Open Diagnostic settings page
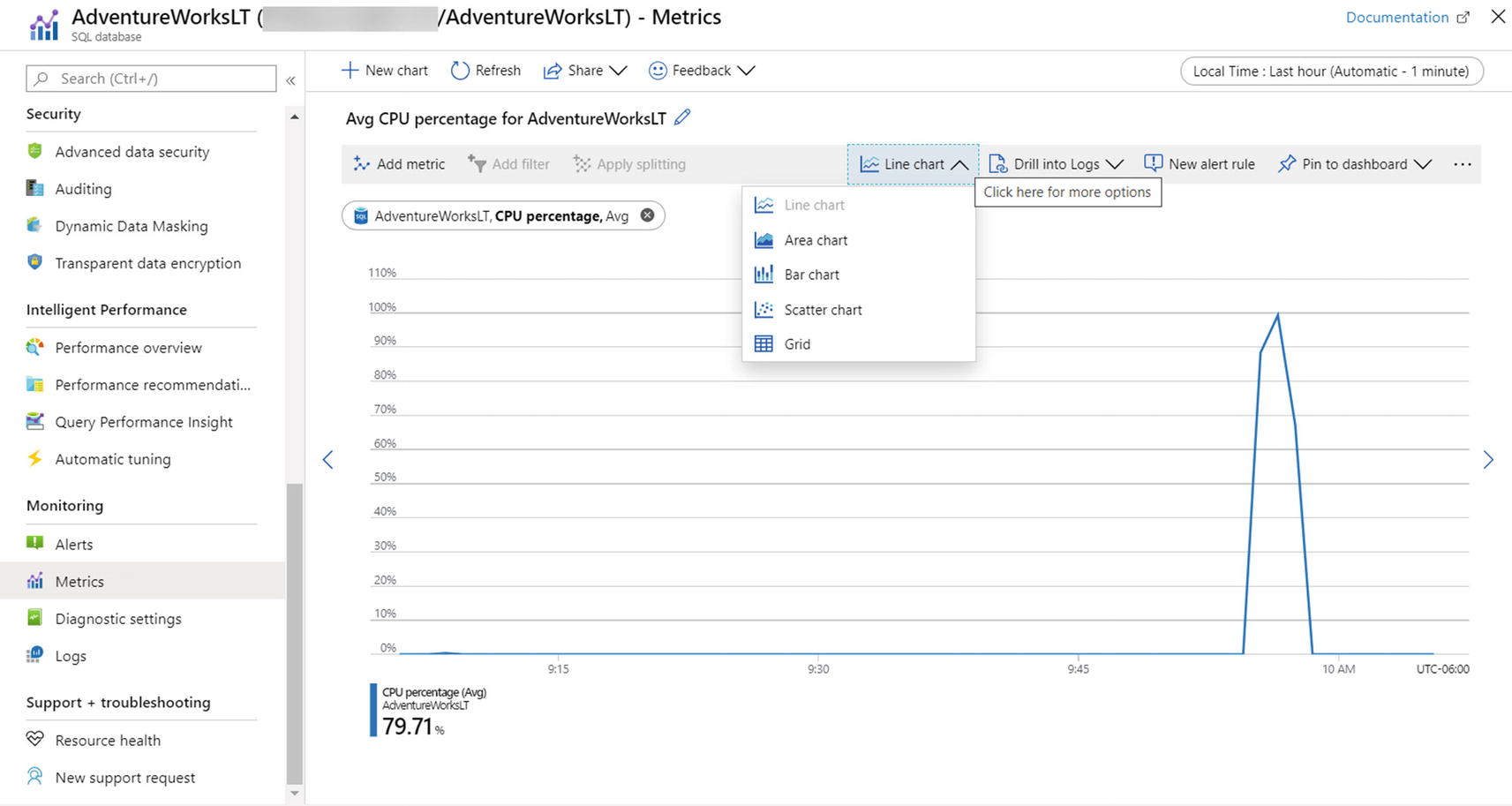 pos(118,619)
